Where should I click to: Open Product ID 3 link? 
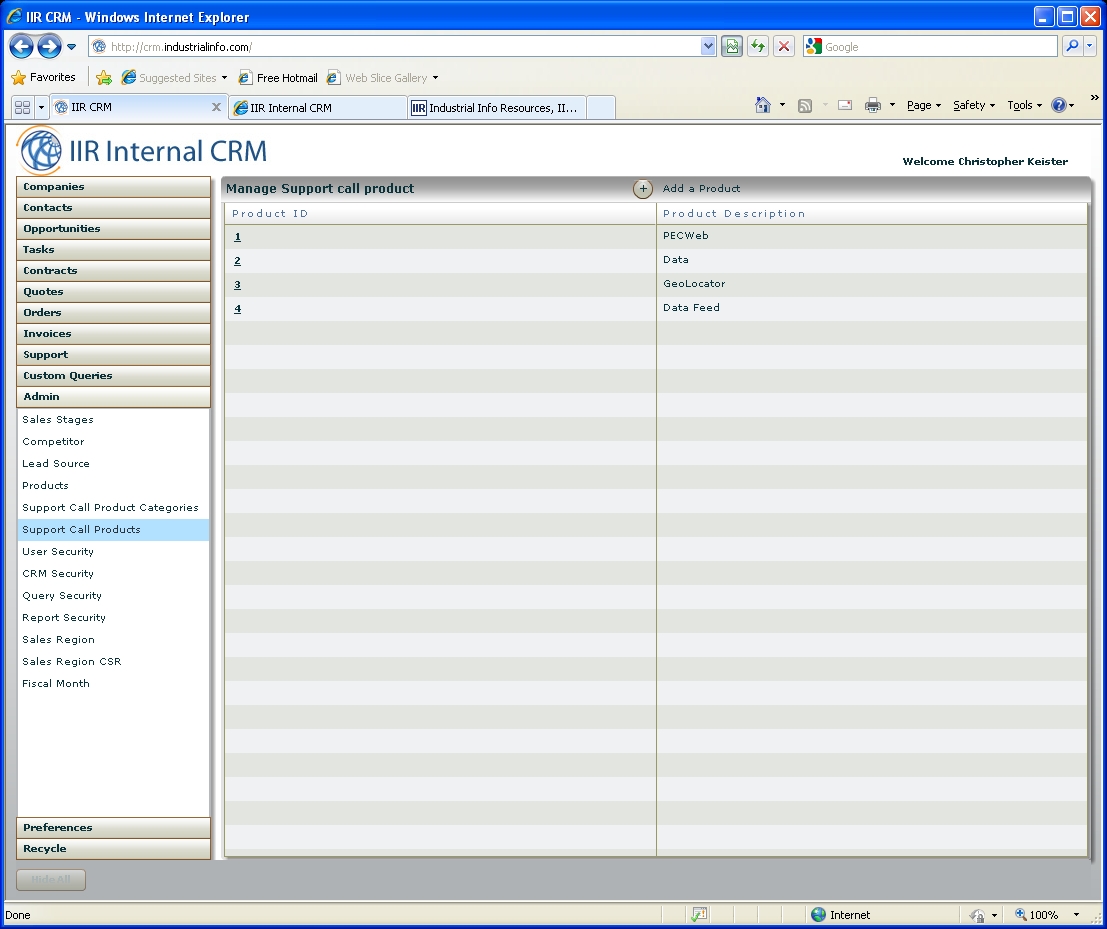click(237, 285)
